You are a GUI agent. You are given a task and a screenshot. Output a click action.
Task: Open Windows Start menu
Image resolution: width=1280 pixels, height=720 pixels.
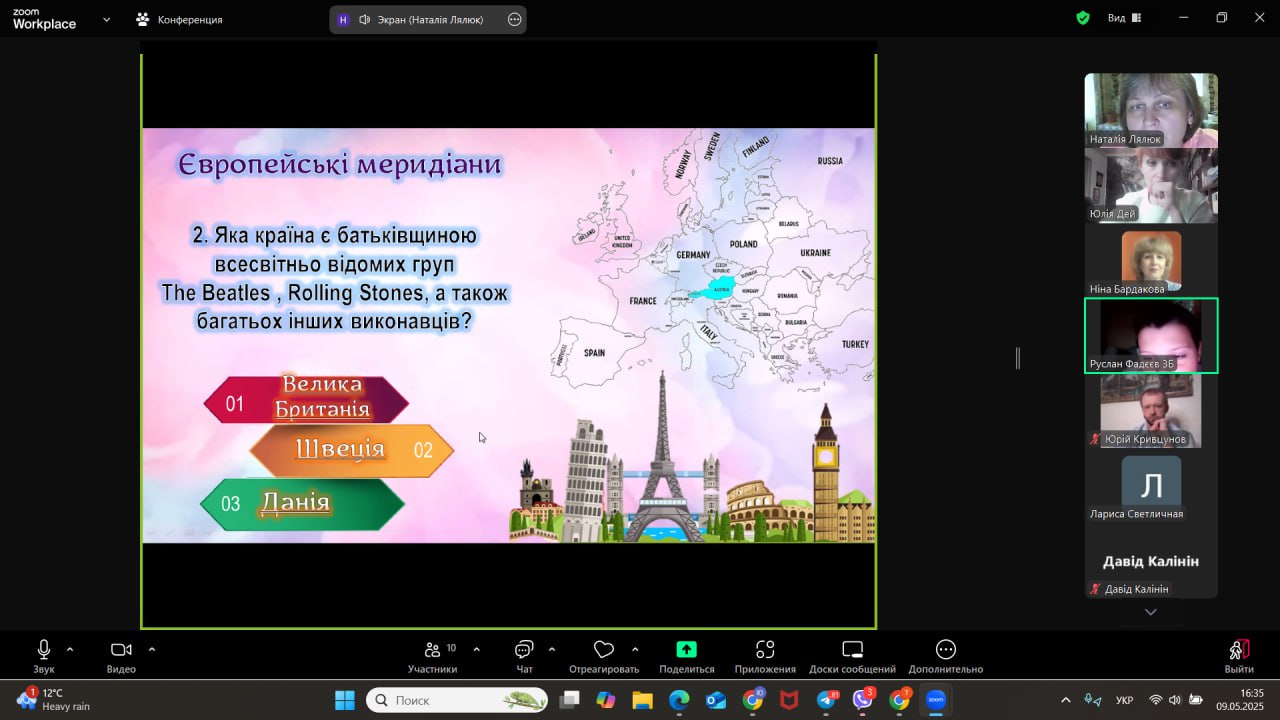click(x=344, y=700)
